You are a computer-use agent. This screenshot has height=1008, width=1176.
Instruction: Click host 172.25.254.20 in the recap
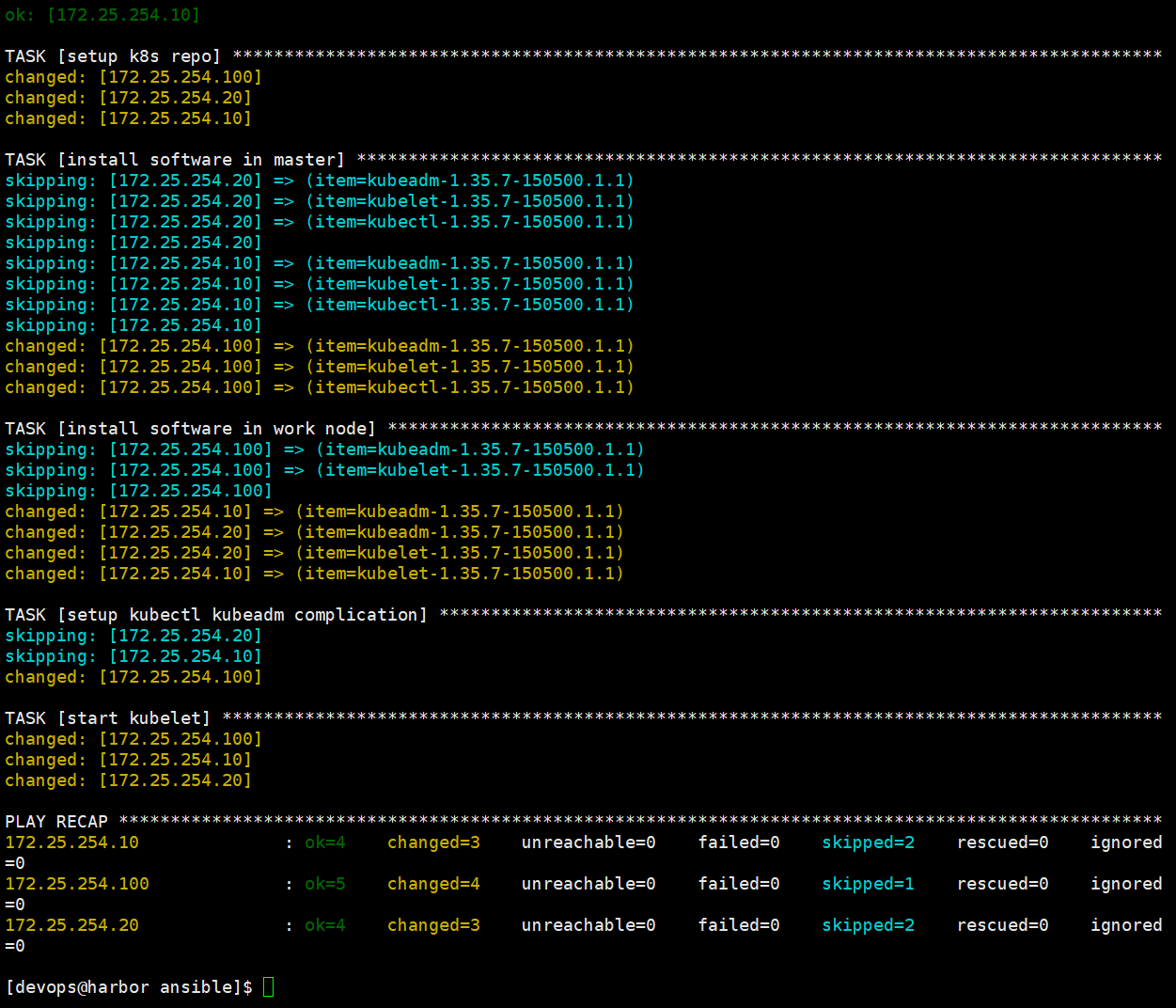click(71, 925)
